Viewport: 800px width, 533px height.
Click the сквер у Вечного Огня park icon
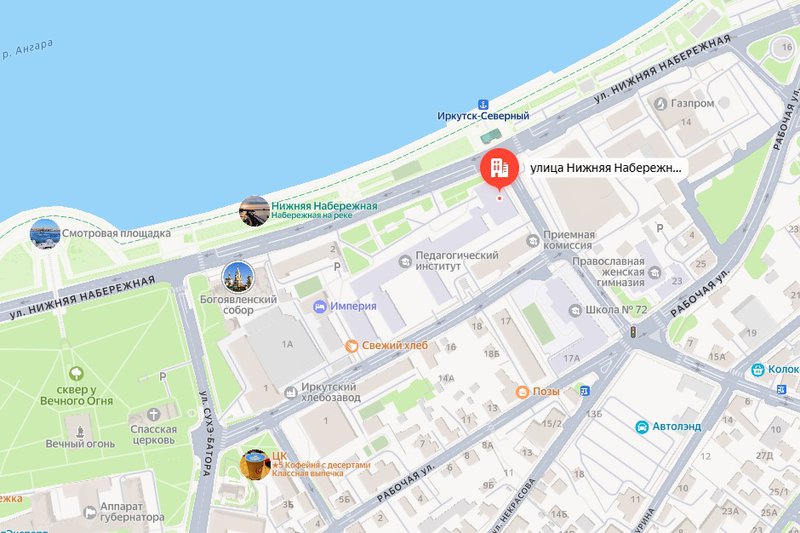pos(77,373)
